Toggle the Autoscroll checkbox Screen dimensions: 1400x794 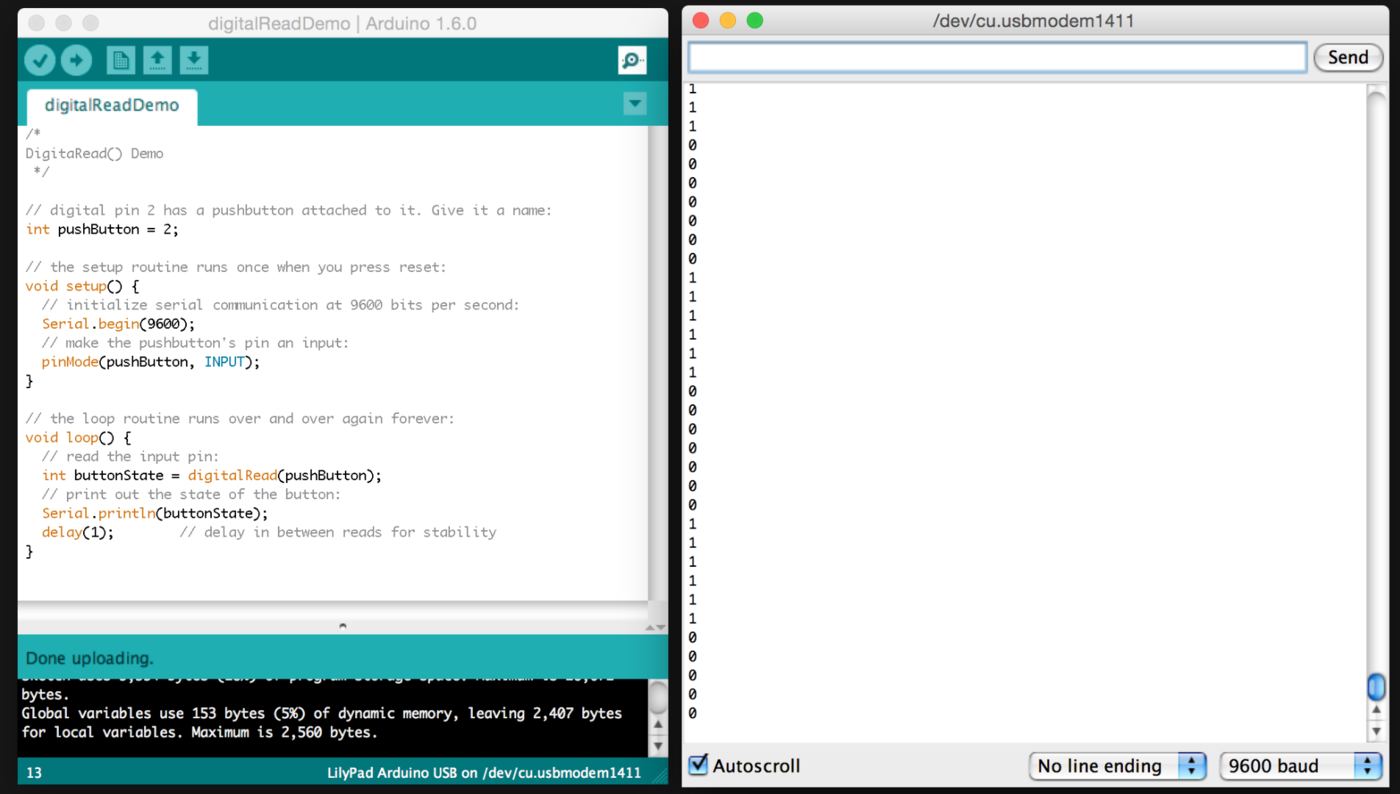point(699,765)
